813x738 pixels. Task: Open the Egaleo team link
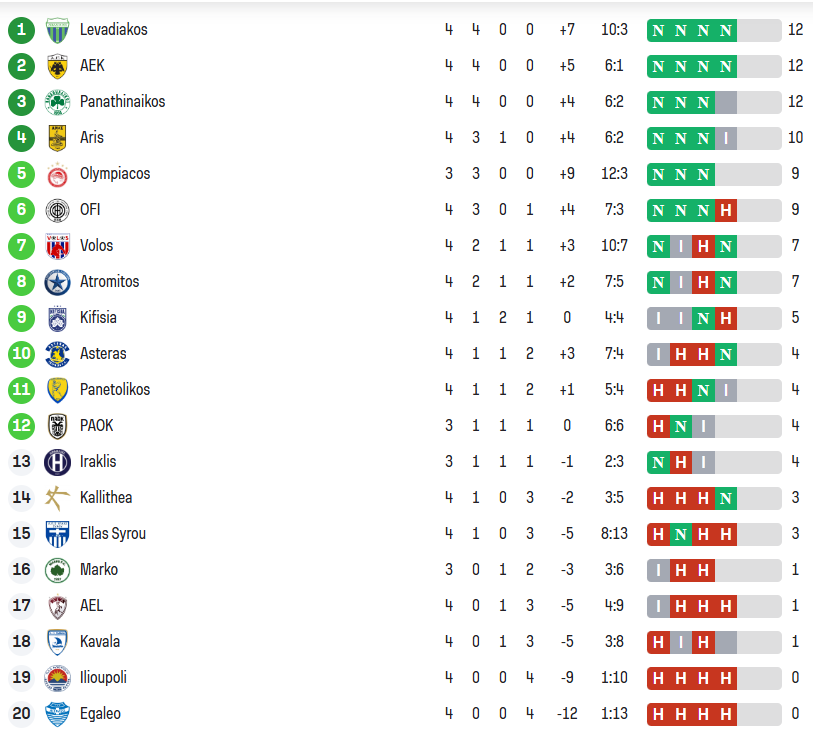(x=100, y=714)
